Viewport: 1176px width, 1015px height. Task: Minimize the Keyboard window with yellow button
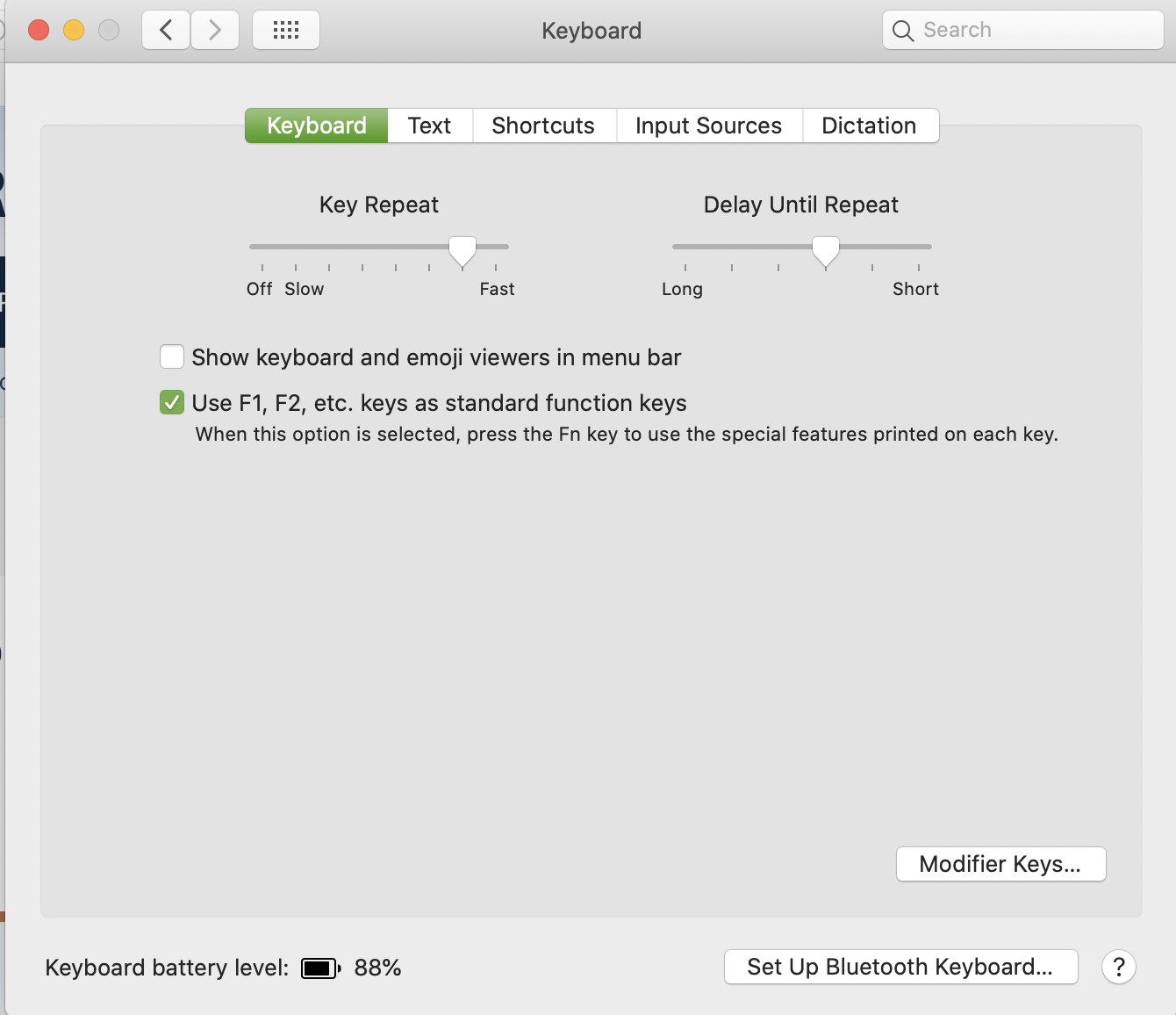click(74, 31)
